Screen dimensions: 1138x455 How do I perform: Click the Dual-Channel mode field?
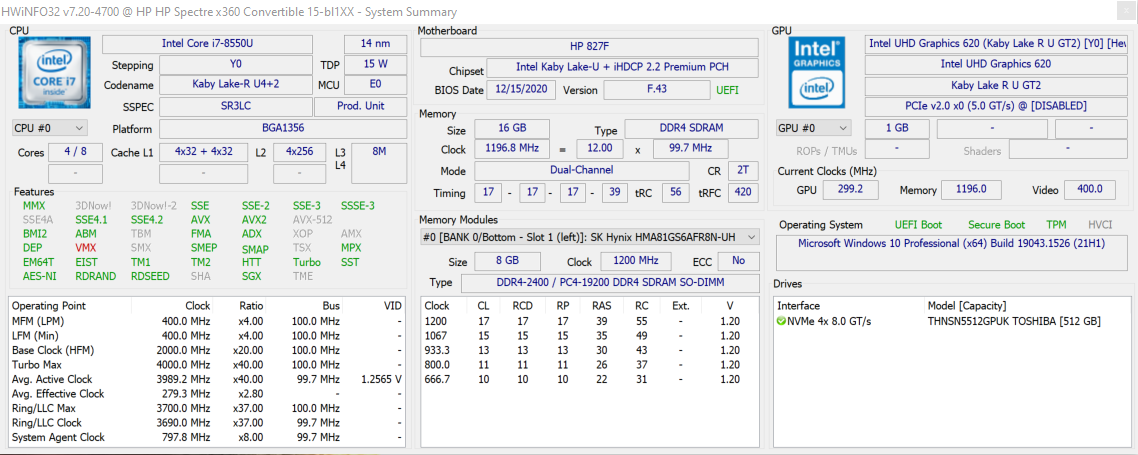[x=582, y=171]
